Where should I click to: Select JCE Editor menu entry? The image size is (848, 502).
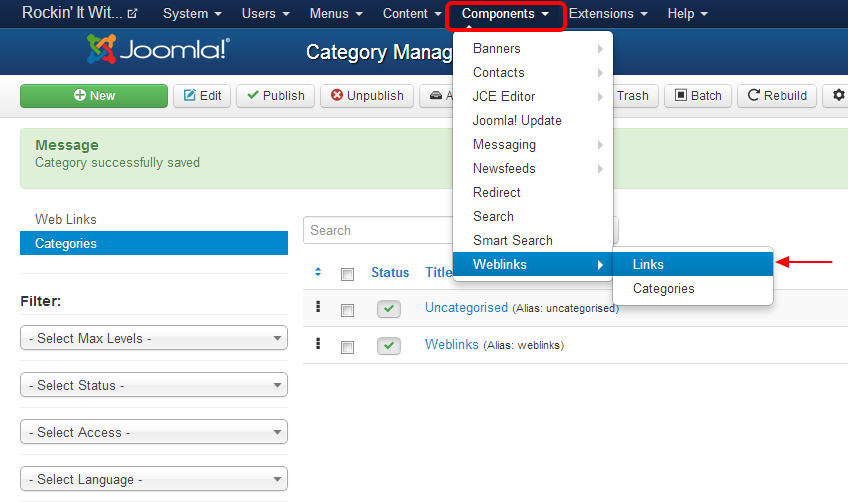click(533, 96)
